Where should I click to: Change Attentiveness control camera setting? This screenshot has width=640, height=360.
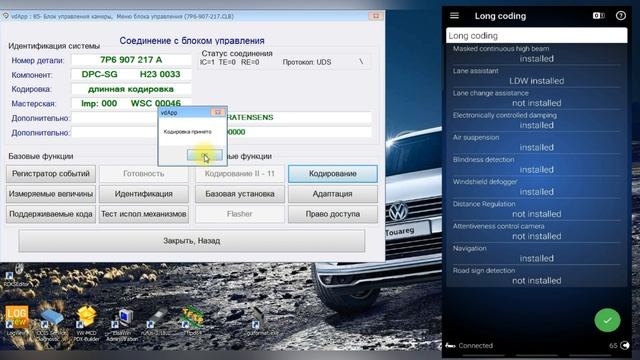tap(536, 231)
